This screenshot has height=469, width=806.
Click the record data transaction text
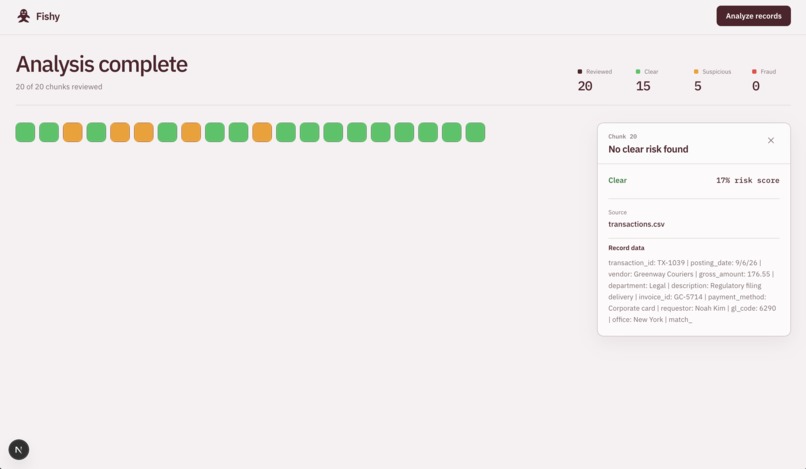pyautogui.click(x=692, y=291)
